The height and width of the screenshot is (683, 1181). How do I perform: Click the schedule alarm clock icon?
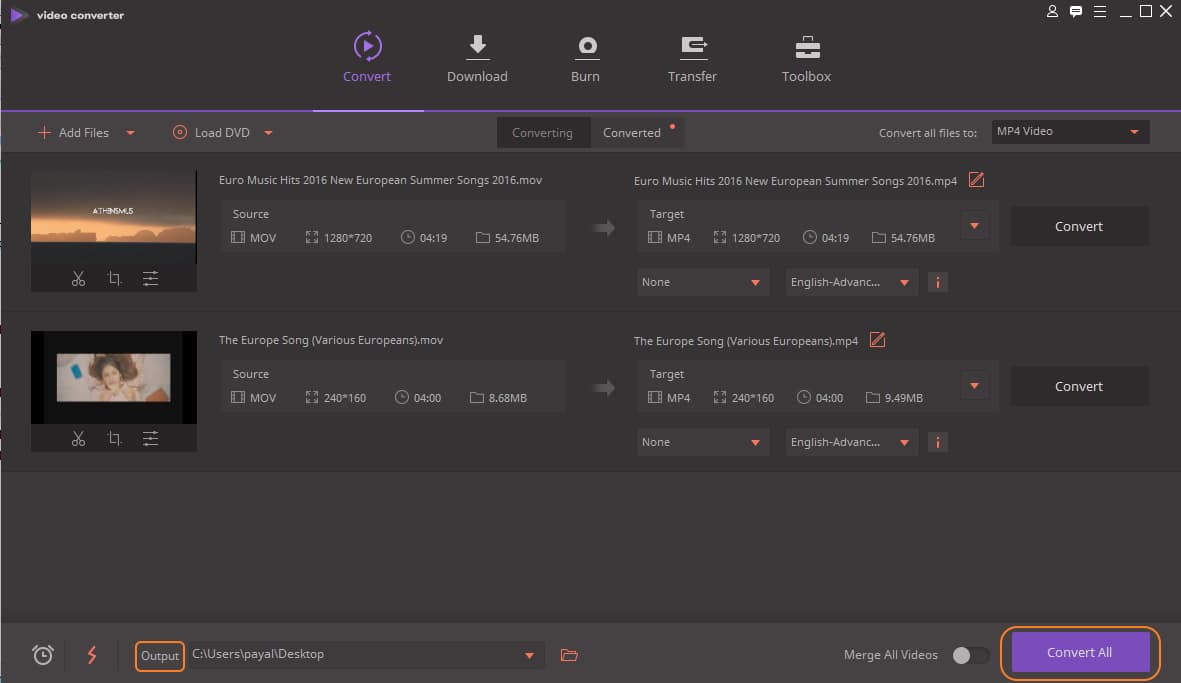[x=42, y=655]
